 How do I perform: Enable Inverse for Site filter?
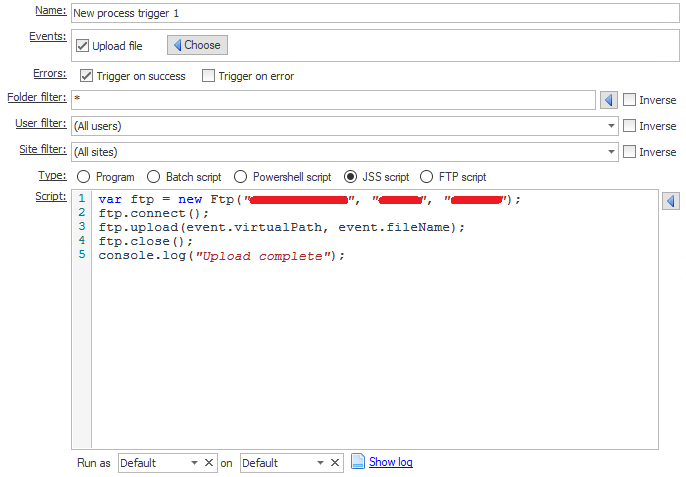point(629,152)
